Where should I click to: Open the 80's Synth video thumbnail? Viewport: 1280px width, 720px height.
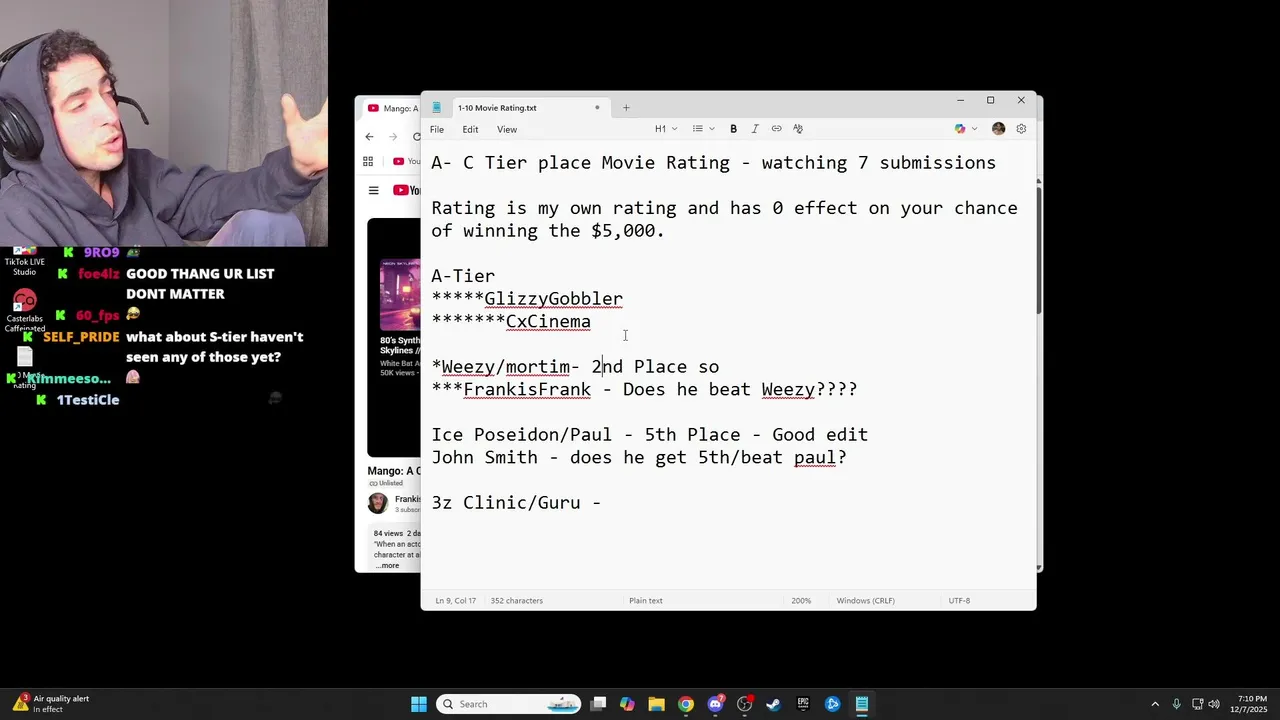(x=400, y=295)
